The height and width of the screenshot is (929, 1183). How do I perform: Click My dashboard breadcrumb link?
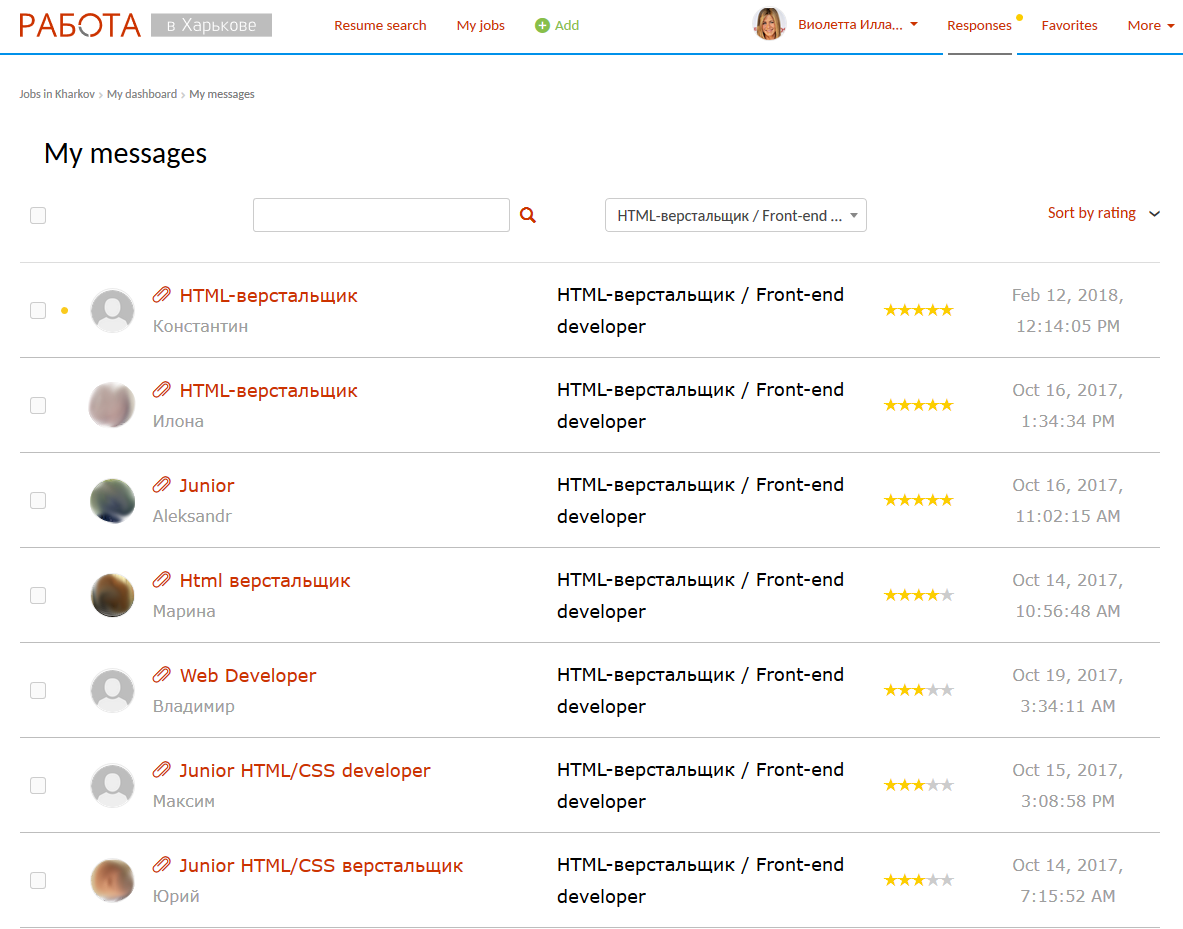141,94
